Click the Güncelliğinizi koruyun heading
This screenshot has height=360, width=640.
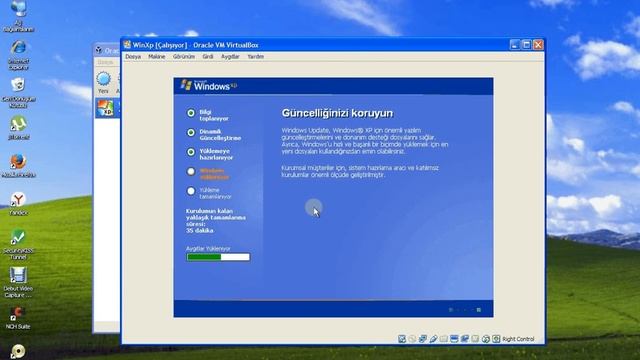point(337,113)
